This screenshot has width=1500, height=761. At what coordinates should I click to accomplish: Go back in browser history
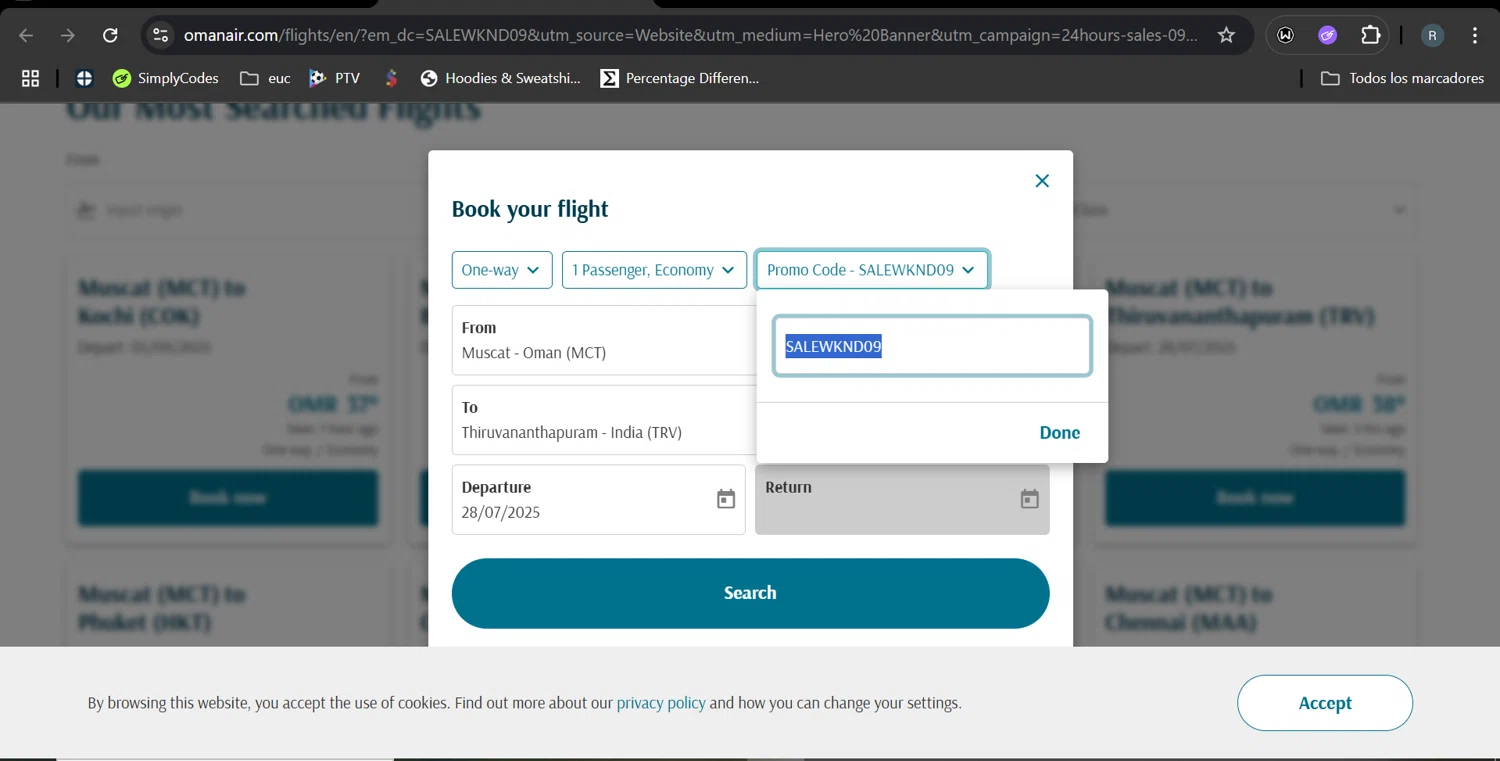26,35
